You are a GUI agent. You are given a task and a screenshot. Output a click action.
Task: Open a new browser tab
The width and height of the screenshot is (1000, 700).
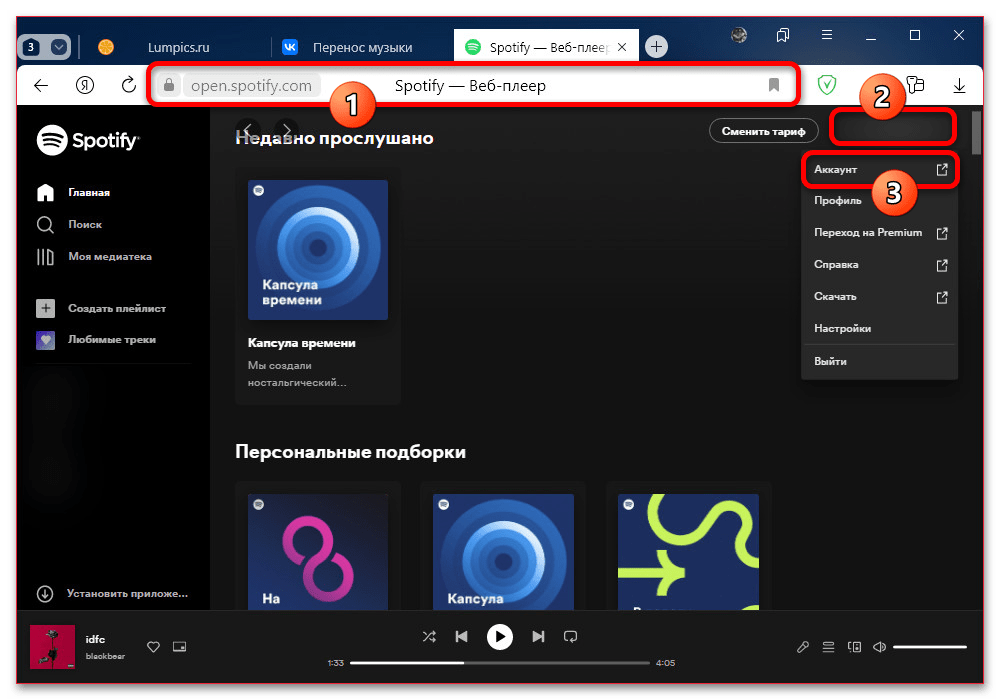pos(656,47)
